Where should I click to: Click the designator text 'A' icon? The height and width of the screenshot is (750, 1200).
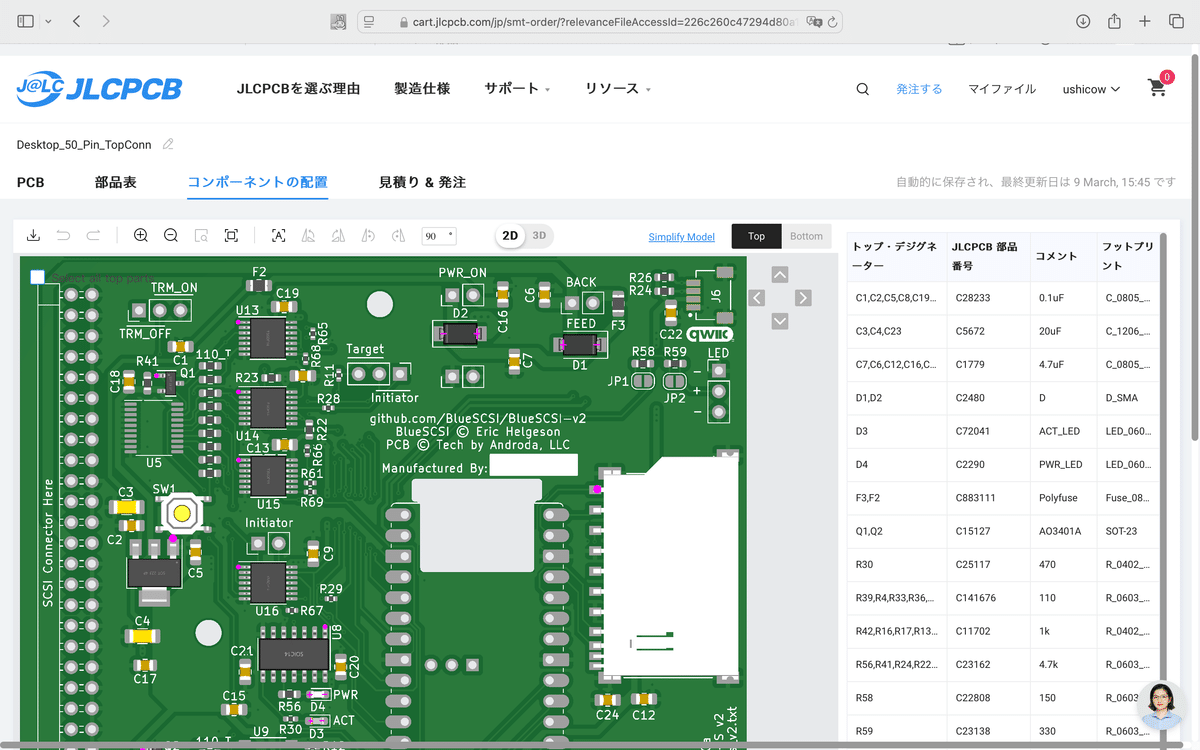[279, 236]
